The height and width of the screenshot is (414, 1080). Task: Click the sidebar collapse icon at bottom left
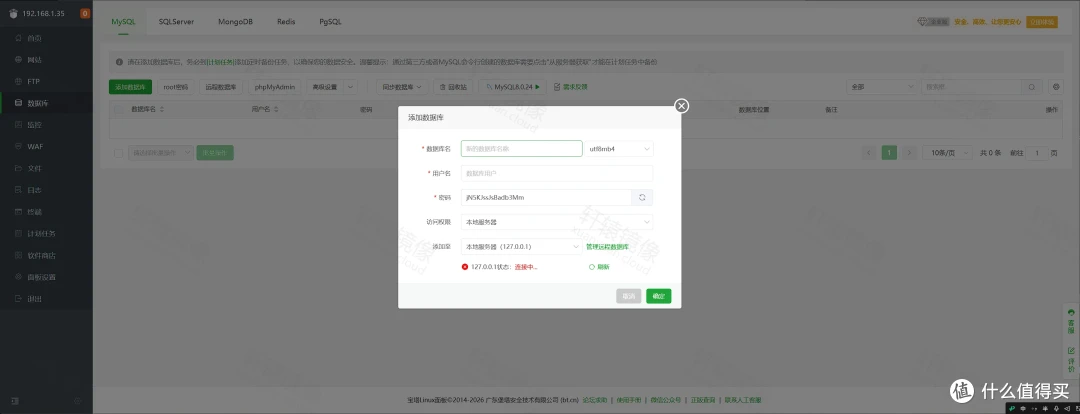pyautogui.click(x=15, y=400)
